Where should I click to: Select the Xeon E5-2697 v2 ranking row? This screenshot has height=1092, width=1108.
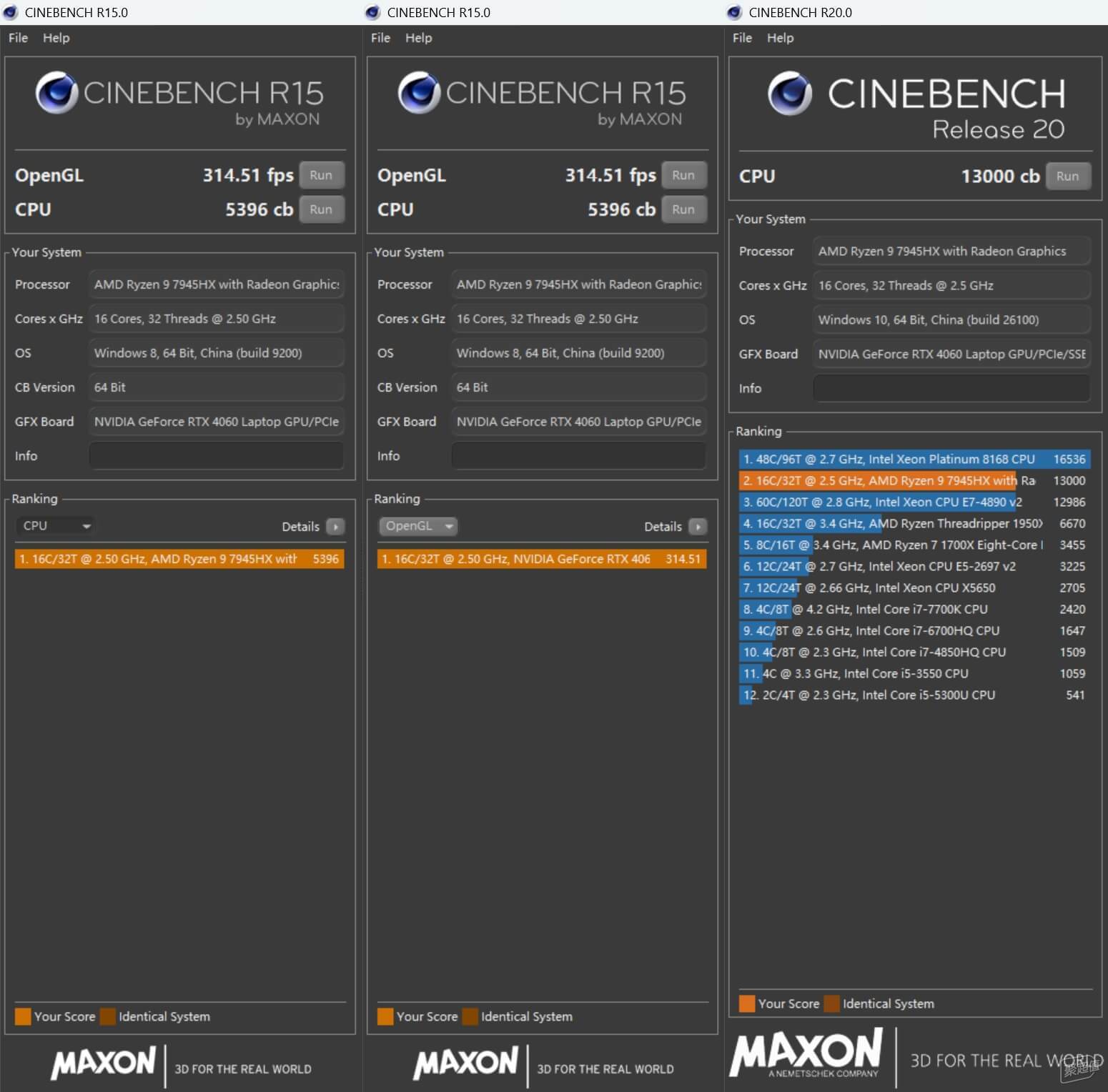[x=914, y=566]
